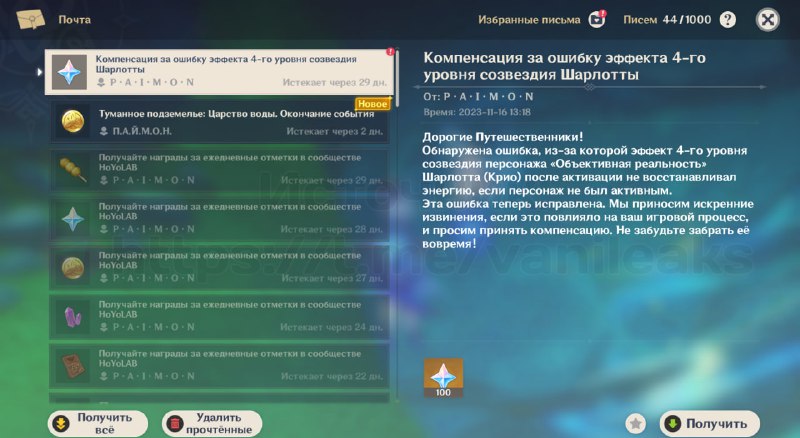This screenshot has width=800, height=438.
Task: Click the green arrow icon on the Получить button
Action: coord(672,423)
